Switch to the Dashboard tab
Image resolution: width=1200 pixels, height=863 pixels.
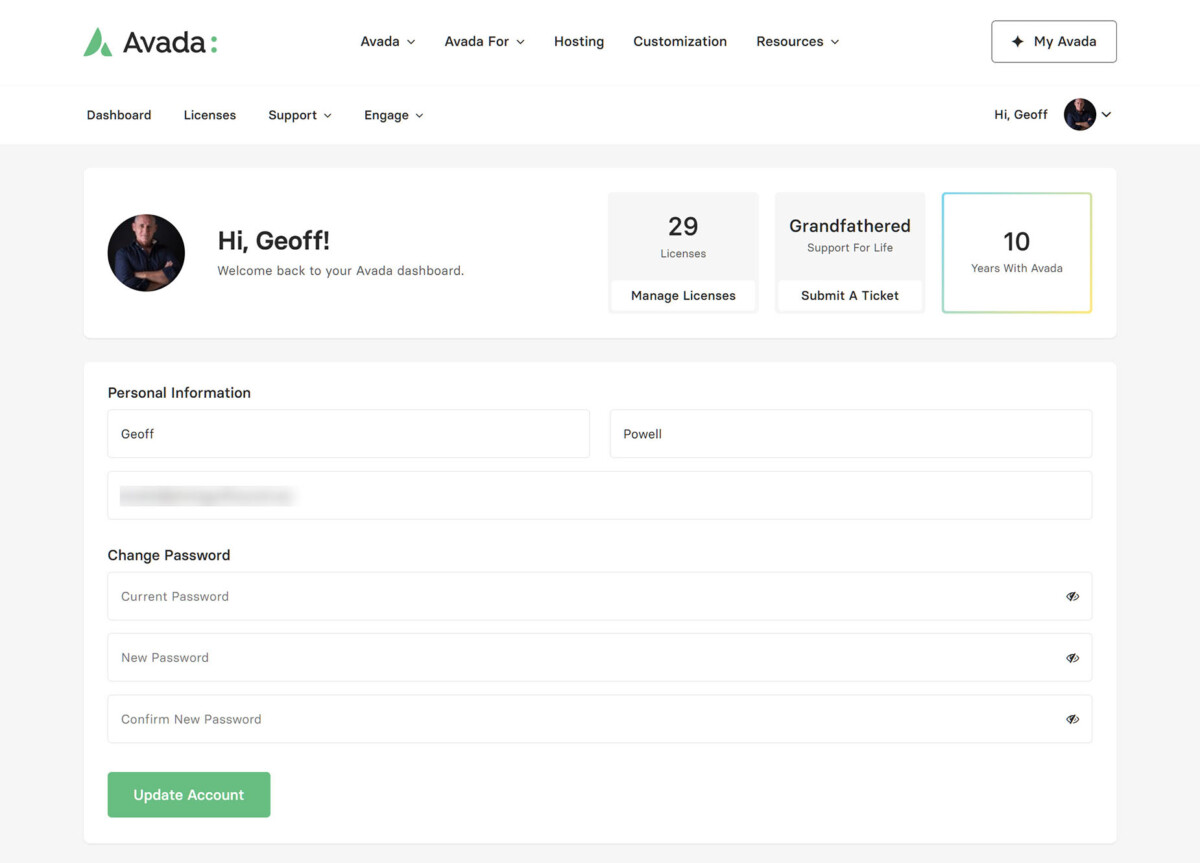click(x=119, y=116)
